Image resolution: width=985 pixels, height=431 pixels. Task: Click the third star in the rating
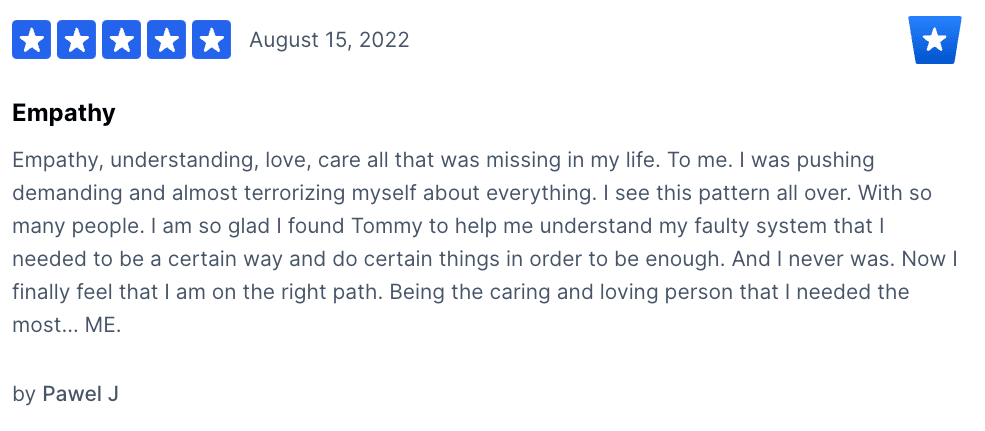point(121,40)
